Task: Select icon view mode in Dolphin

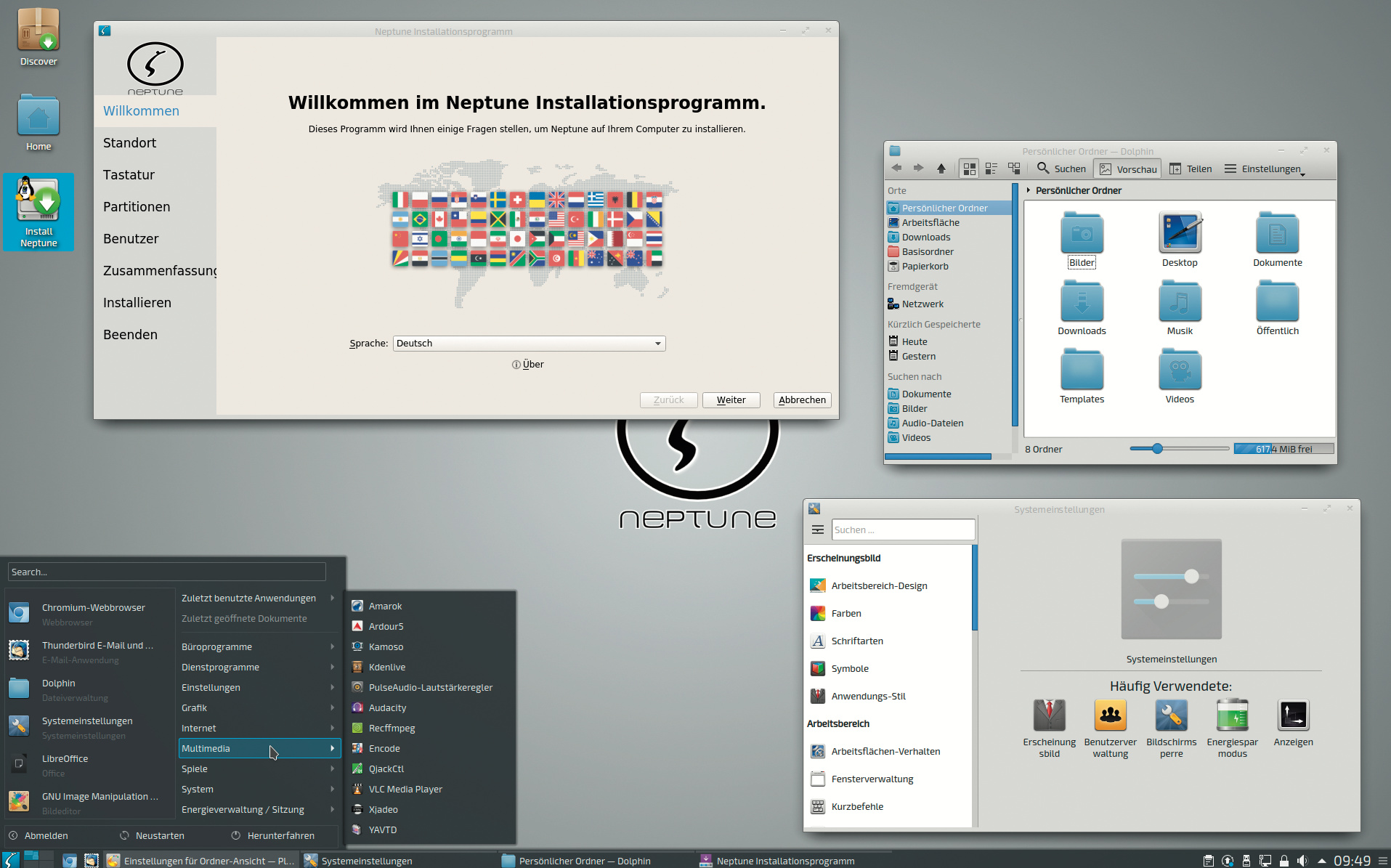Action: (969, 169)
